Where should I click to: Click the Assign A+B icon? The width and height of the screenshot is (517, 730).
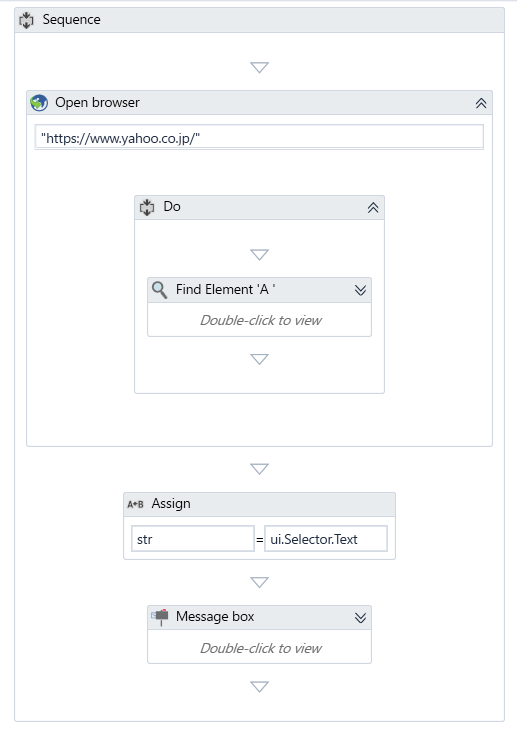pyautogui.click(x=136, y=504)
